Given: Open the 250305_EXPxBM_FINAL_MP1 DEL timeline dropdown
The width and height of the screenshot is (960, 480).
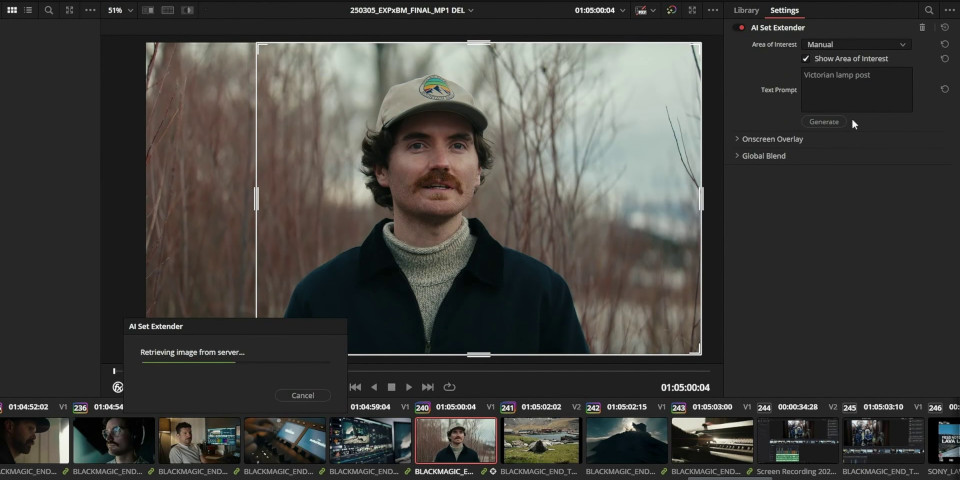Looking at the screenshot, I should [411, 10].
